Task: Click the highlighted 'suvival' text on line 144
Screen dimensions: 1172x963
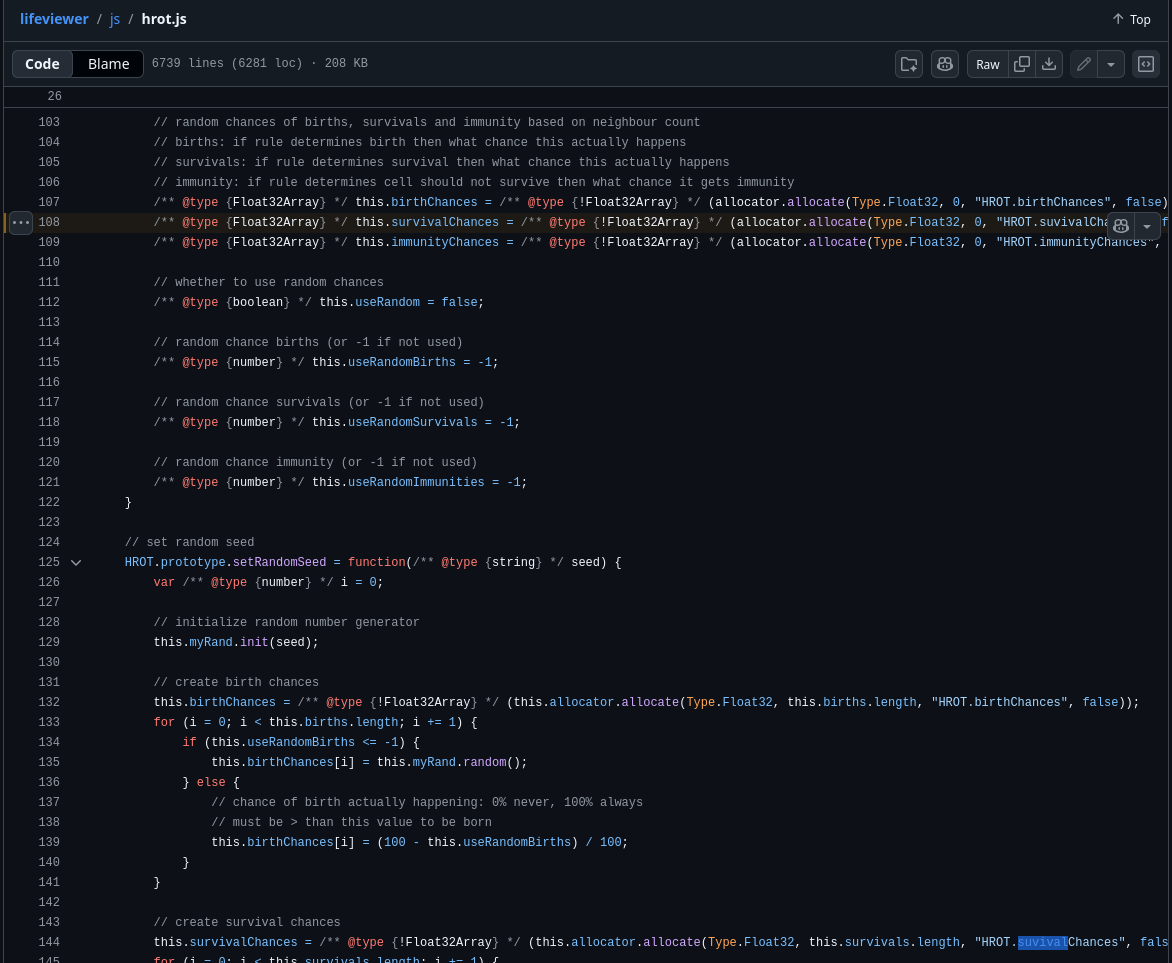Action: tap(1043, 943)
